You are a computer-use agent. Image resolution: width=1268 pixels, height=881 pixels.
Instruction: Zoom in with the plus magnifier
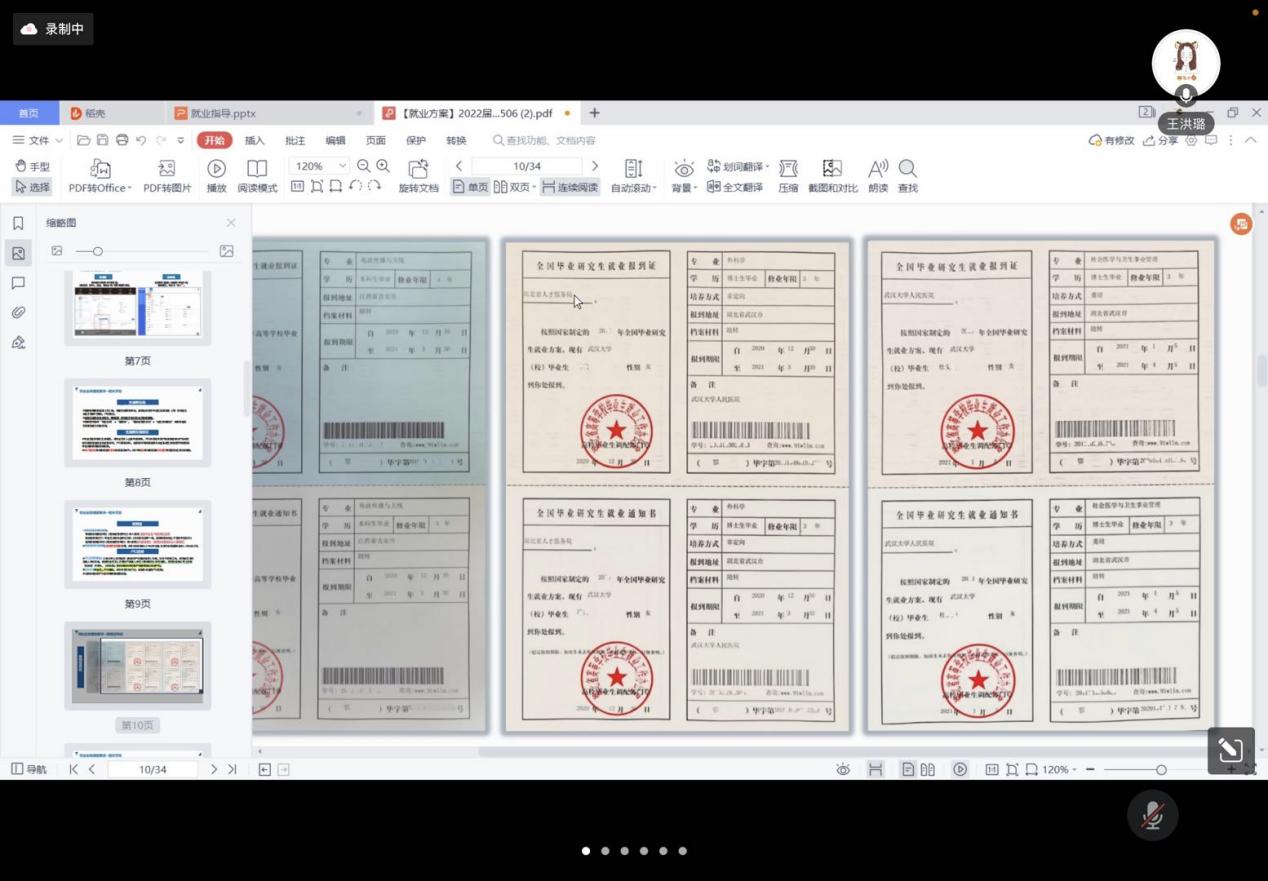[x=383, y=166]
